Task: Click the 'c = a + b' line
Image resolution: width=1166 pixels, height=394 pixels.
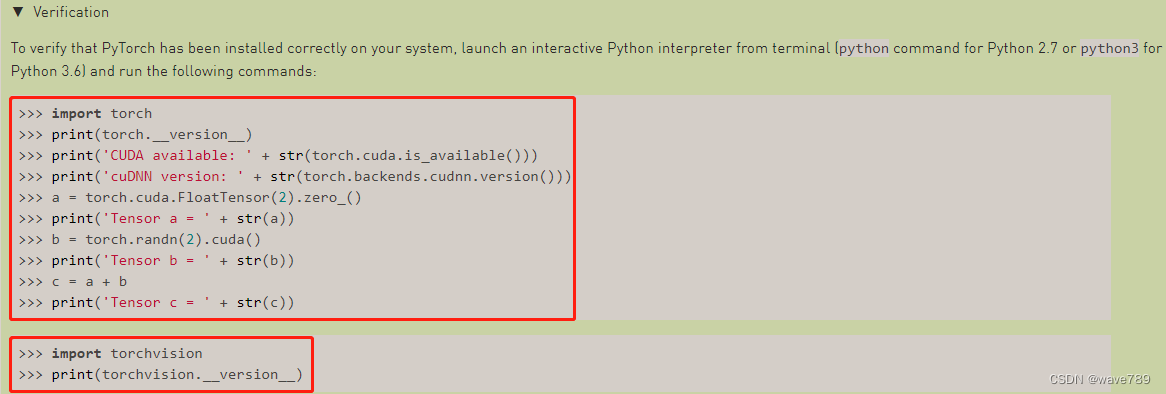Action: click(72, 282)
